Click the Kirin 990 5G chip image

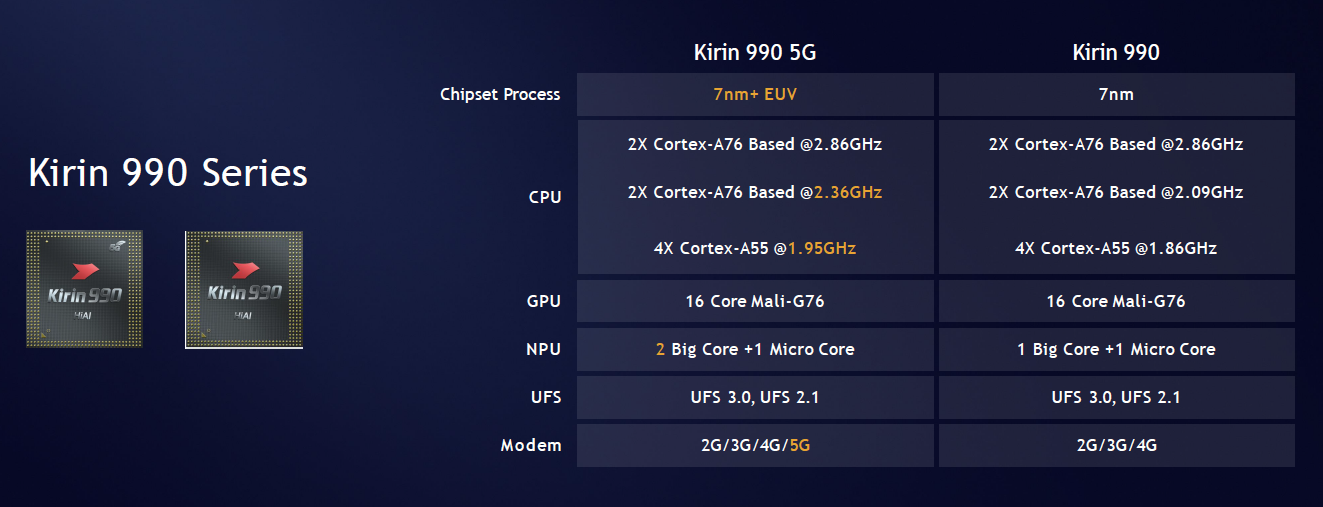(x=84, y=289)
